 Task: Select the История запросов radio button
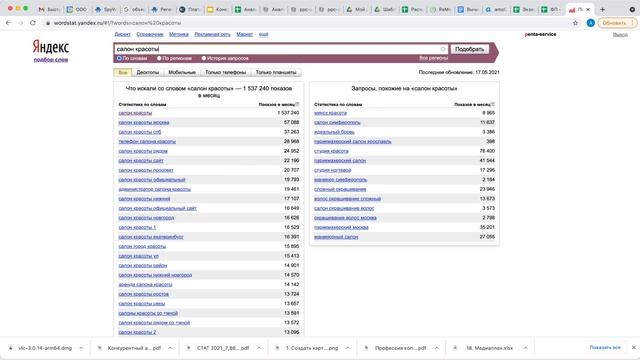204,58
